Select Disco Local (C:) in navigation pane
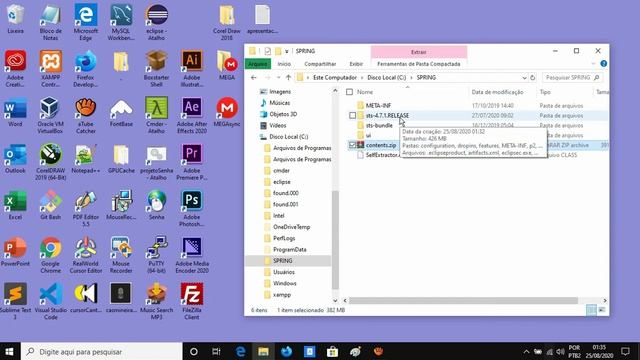This screenshot has height=360, width=640. pyautogui.click(x=289, y=137)
